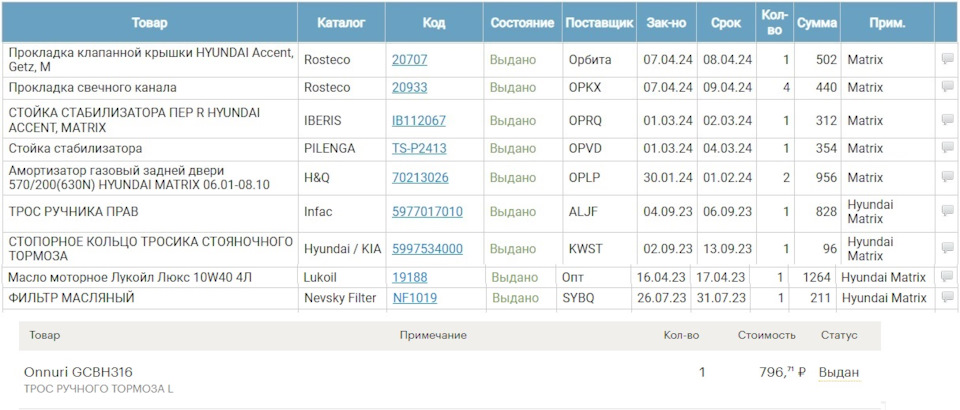Sort by the Зак-но date header
The height and width of the screenshot is (410, 960).
(x=666, y=23)
